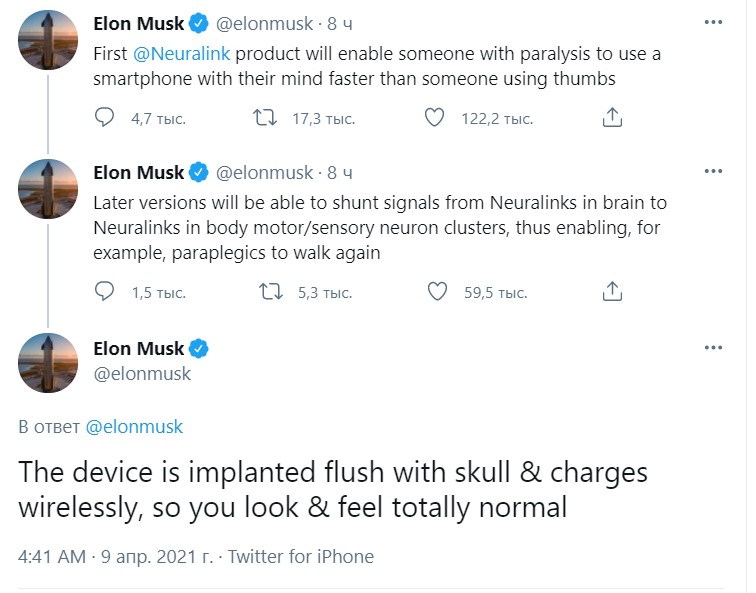The height and width of the screenshot is (593, 756).
Task: Retweet the first tweet with 17,3 тыс.
Action: tap(265, 118)
